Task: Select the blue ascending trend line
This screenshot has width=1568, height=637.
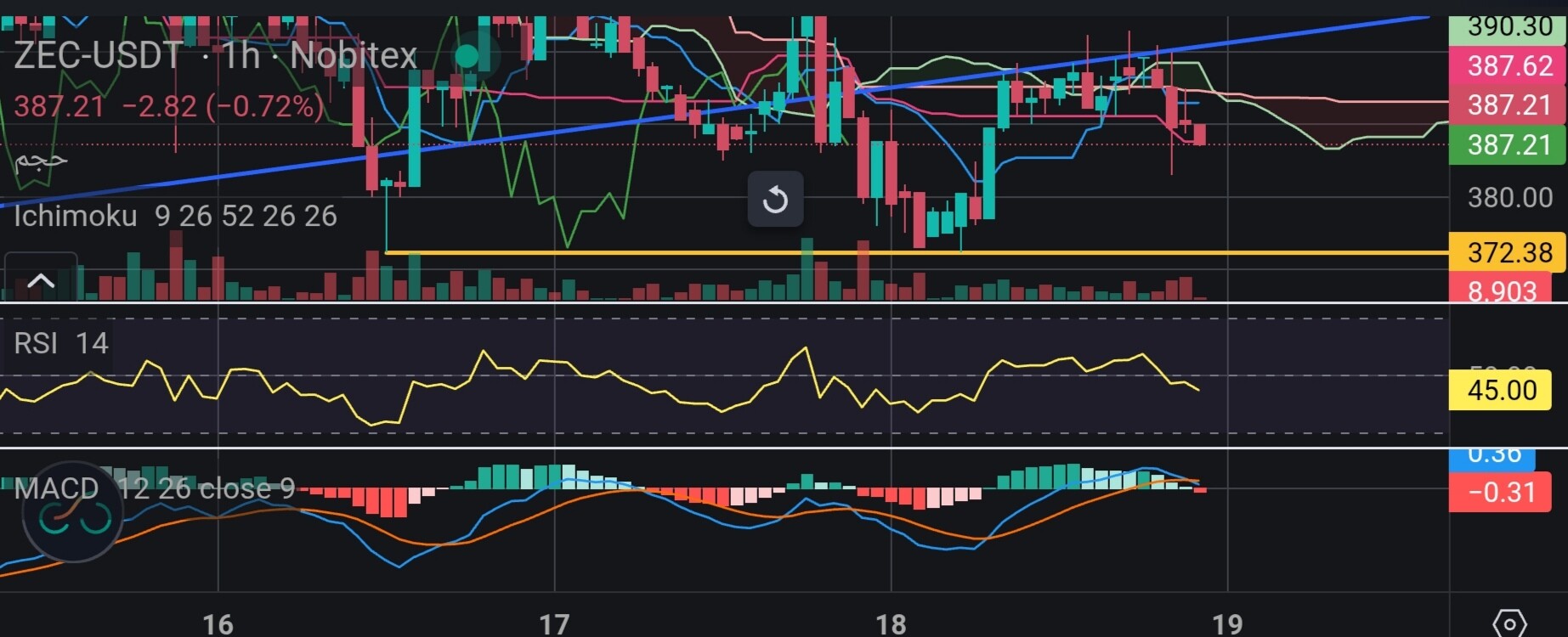Action: point(714,109)
